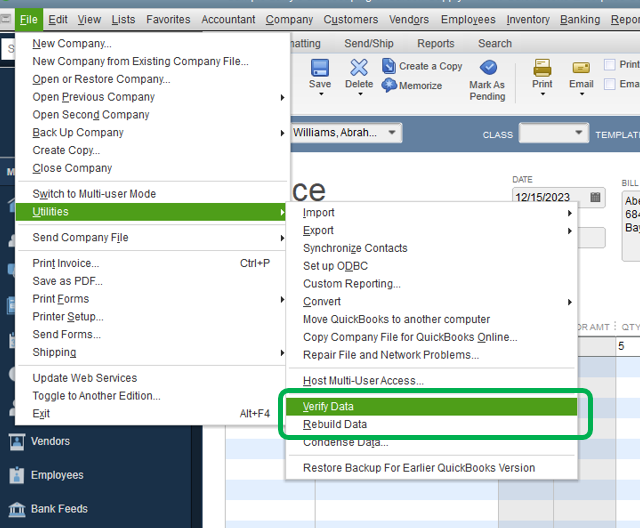
Task: Choose Exit from File menu
Action: coord(151,414)
